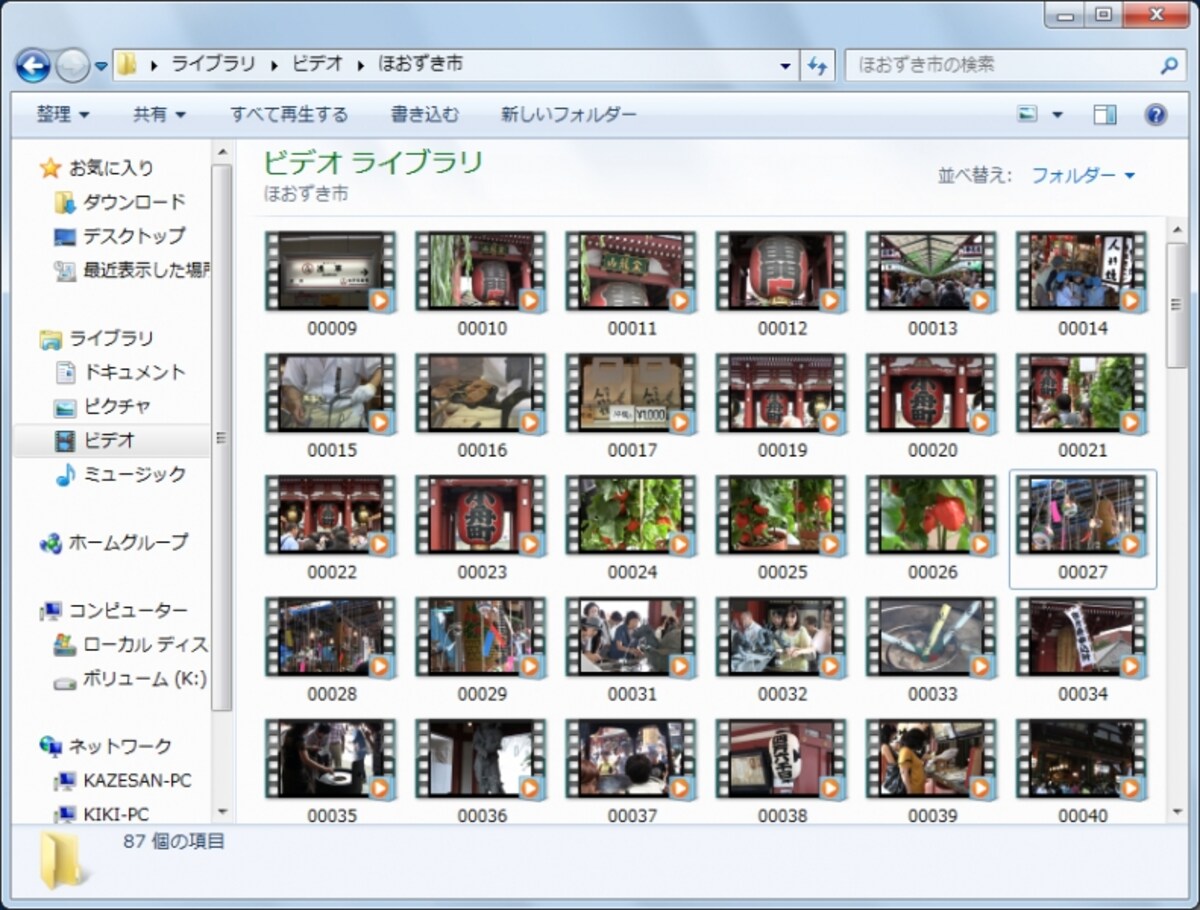Open the 並べ替え フォルダー dropdown
This screenshot has height=910, width=1200.
[1083, 175]
